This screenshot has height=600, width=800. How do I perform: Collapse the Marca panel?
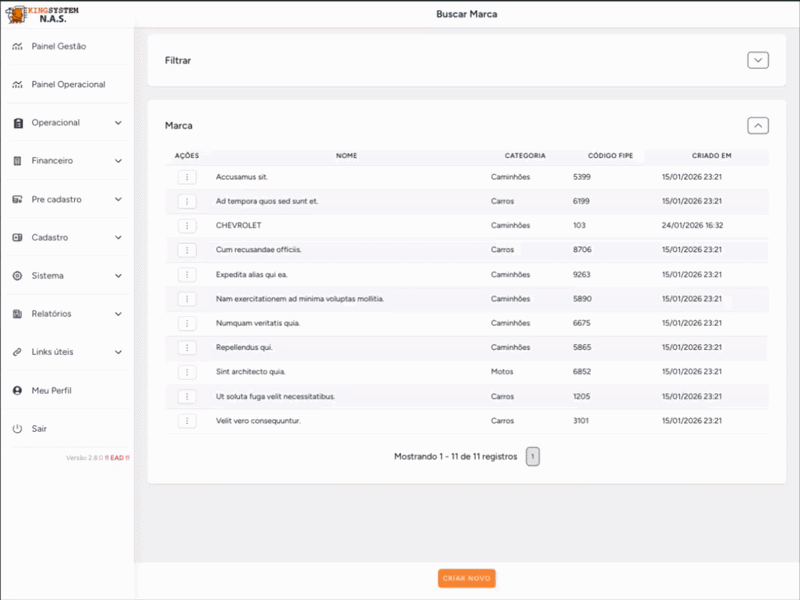758,126
